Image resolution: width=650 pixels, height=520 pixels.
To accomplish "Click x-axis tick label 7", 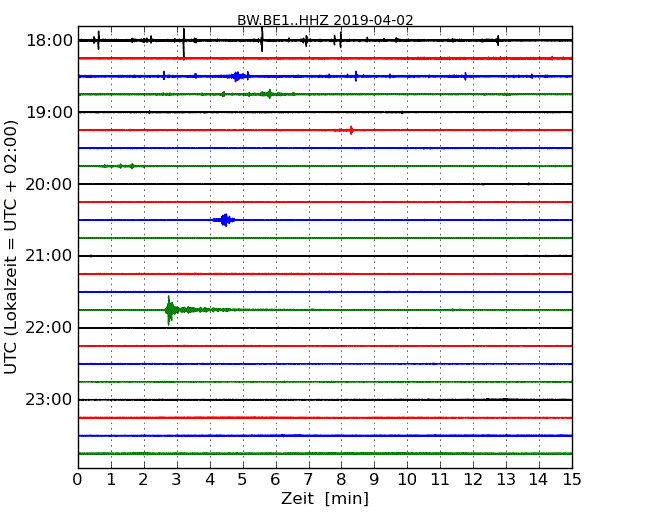I will click(308, 480).
